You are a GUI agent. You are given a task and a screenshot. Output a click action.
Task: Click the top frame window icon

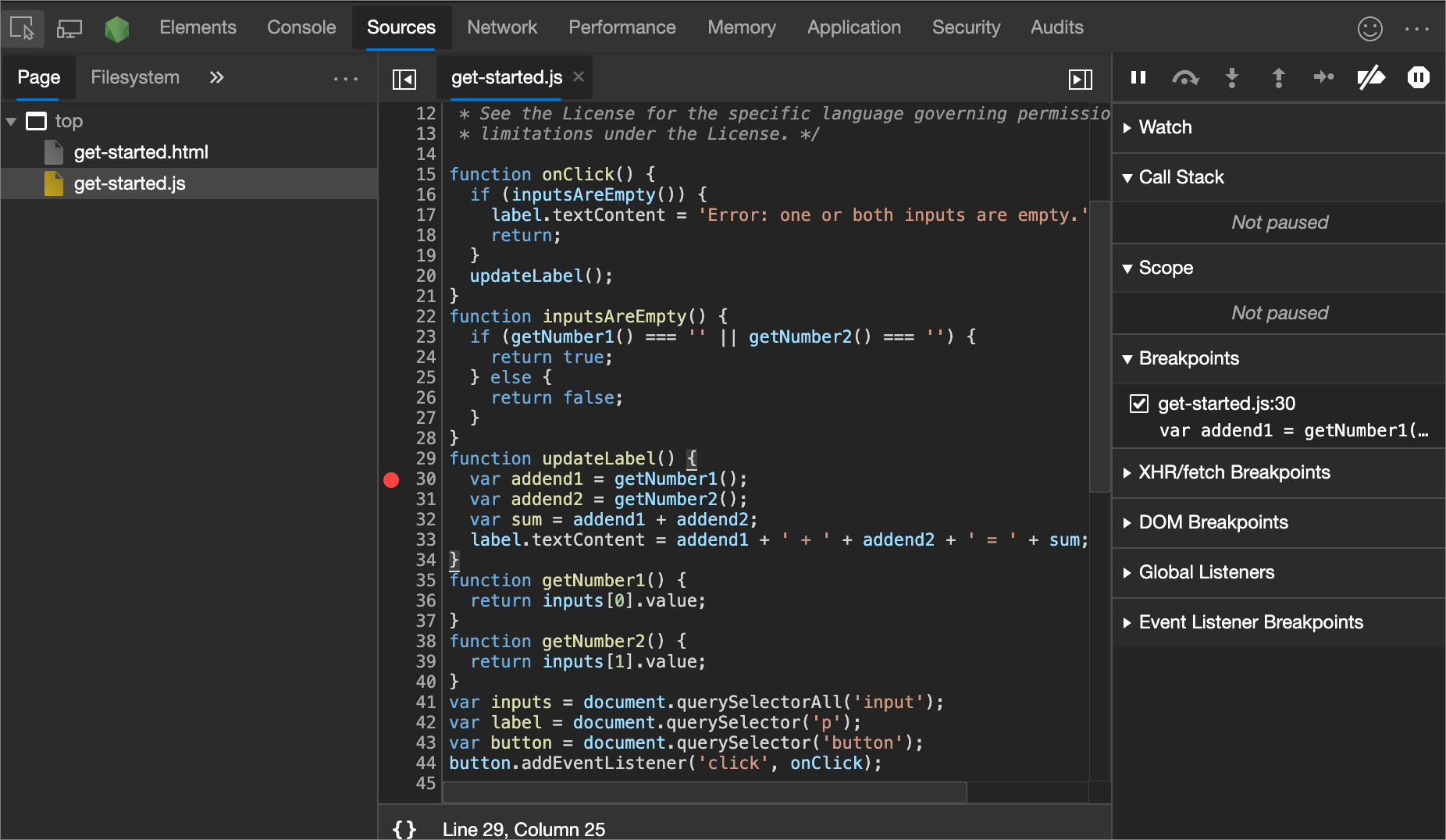pos(36,121)
